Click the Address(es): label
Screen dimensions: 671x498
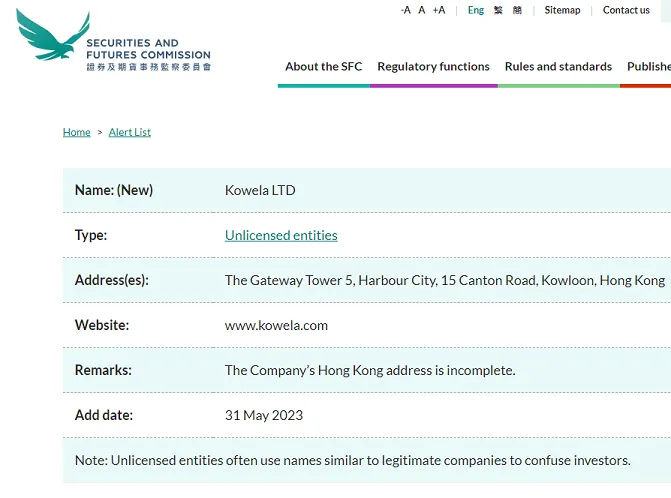112,280
